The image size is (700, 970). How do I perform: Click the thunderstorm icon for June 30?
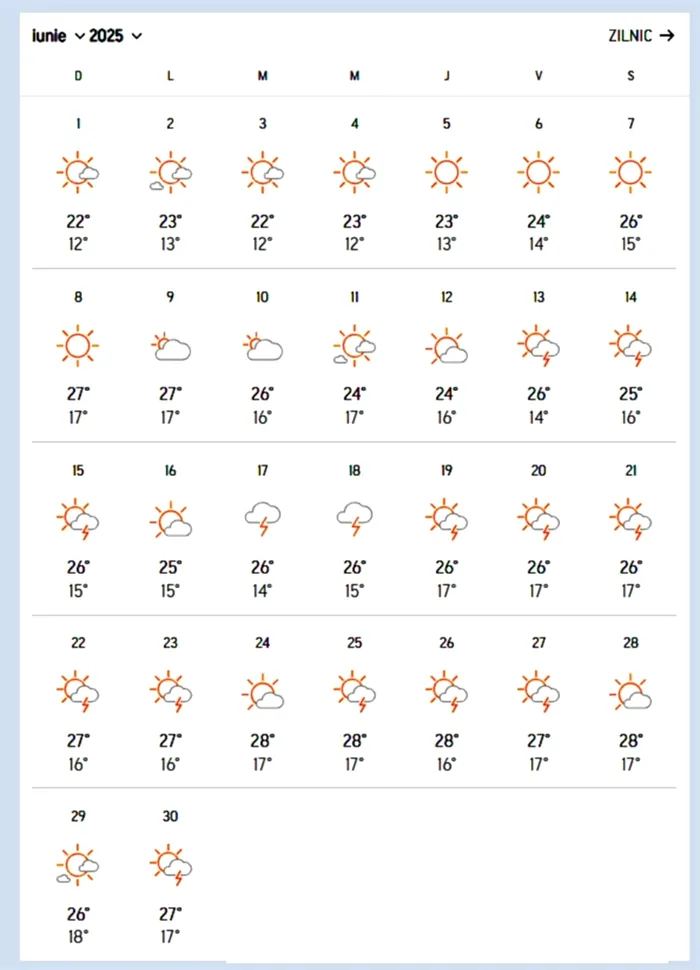(x=170, y=866)
